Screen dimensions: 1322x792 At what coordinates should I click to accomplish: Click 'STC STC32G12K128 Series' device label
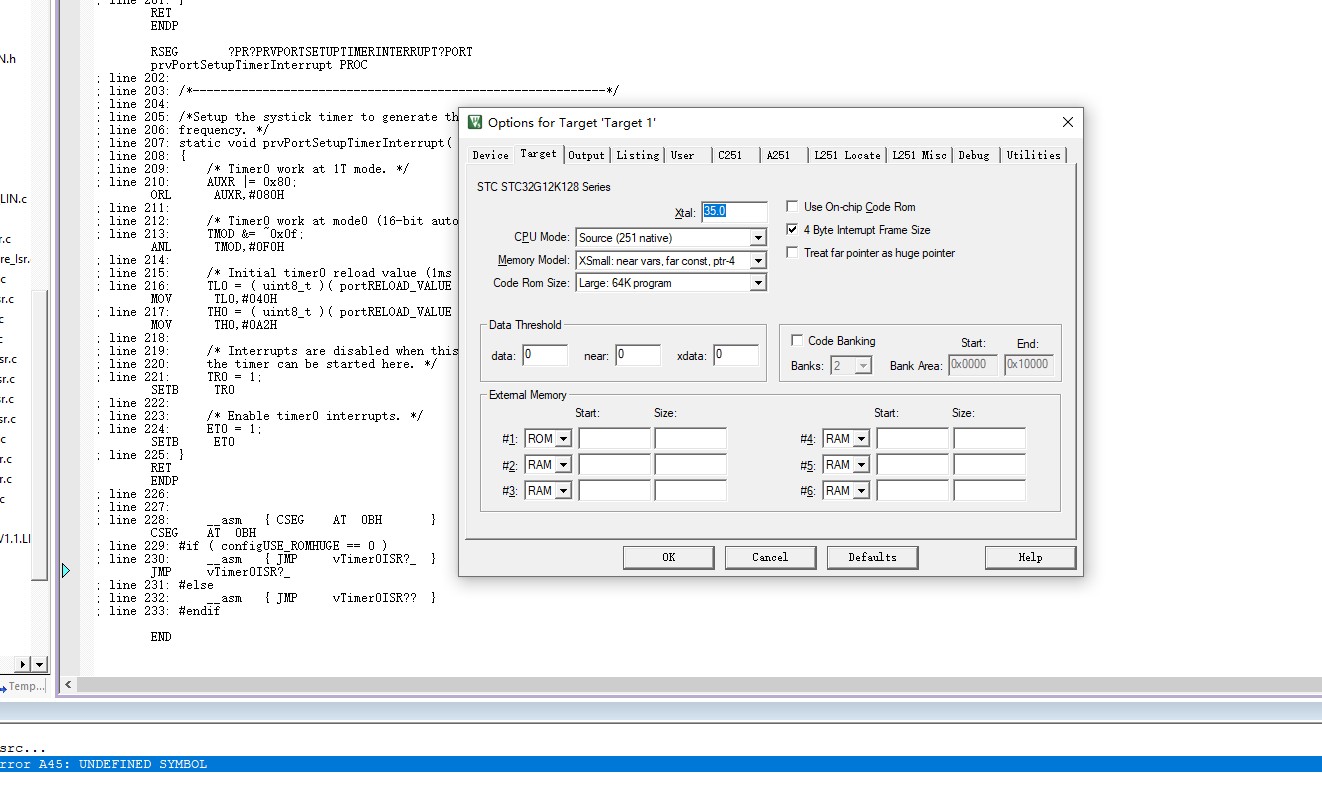544,187
